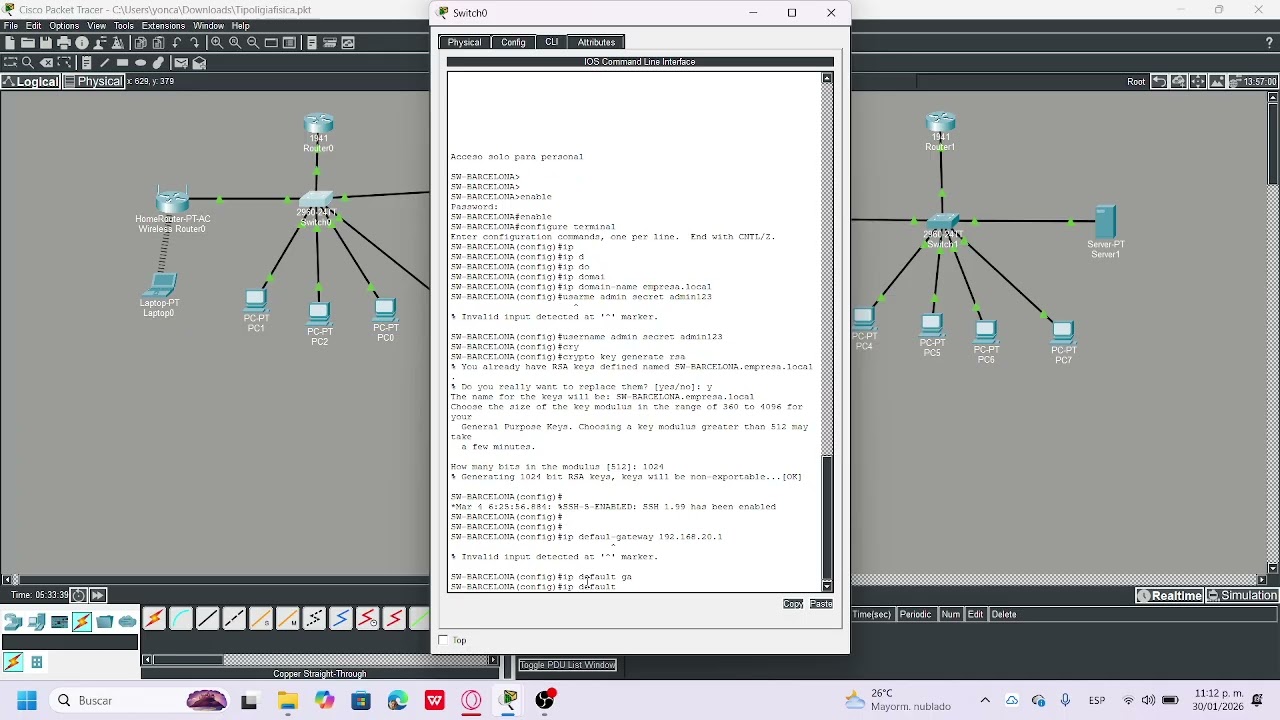Select Network Devices category
This screenshot has width=1280, height=720.
[14, 622]
